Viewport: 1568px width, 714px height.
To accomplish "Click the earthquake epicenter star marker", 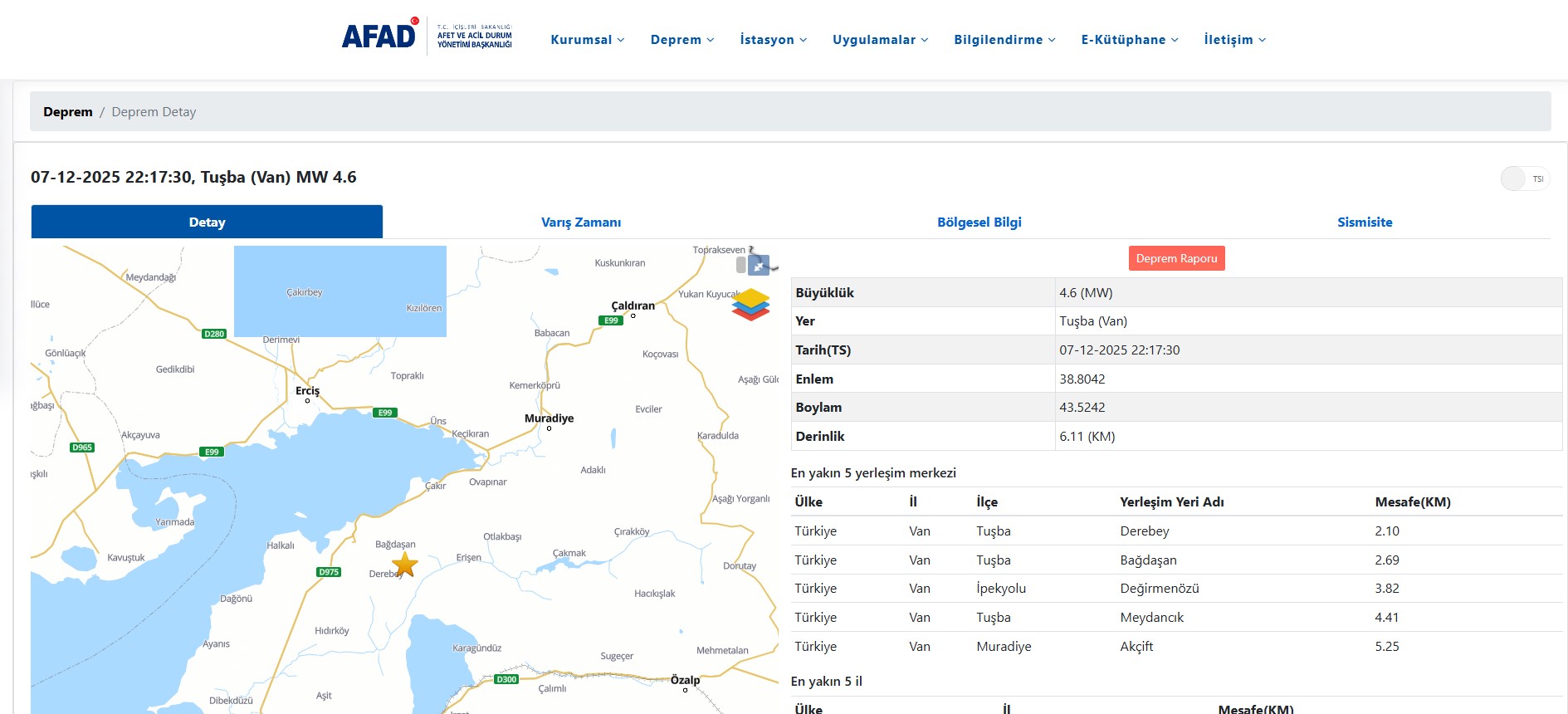I will 404,565.
